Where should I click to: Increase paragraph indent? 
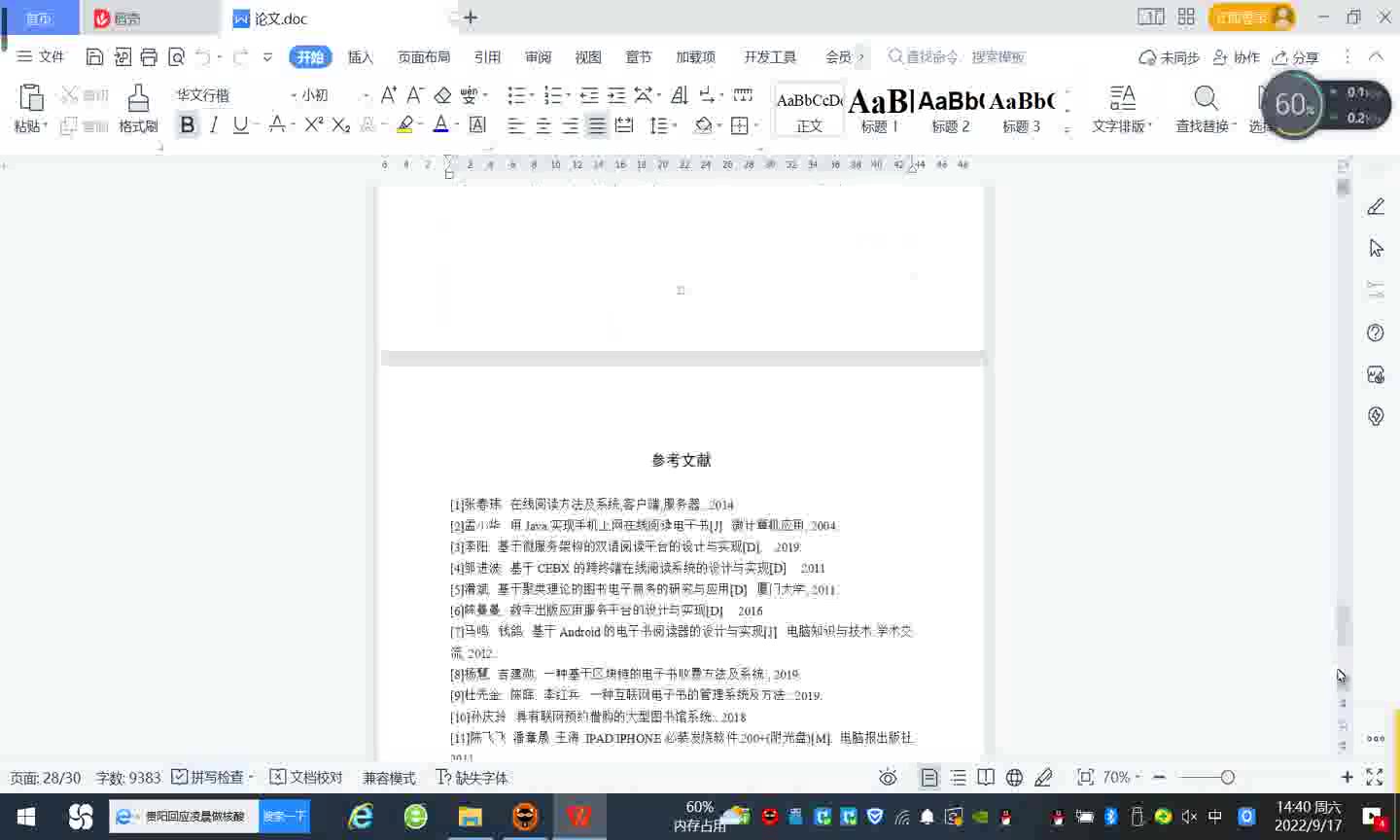[x=616, y=94]
